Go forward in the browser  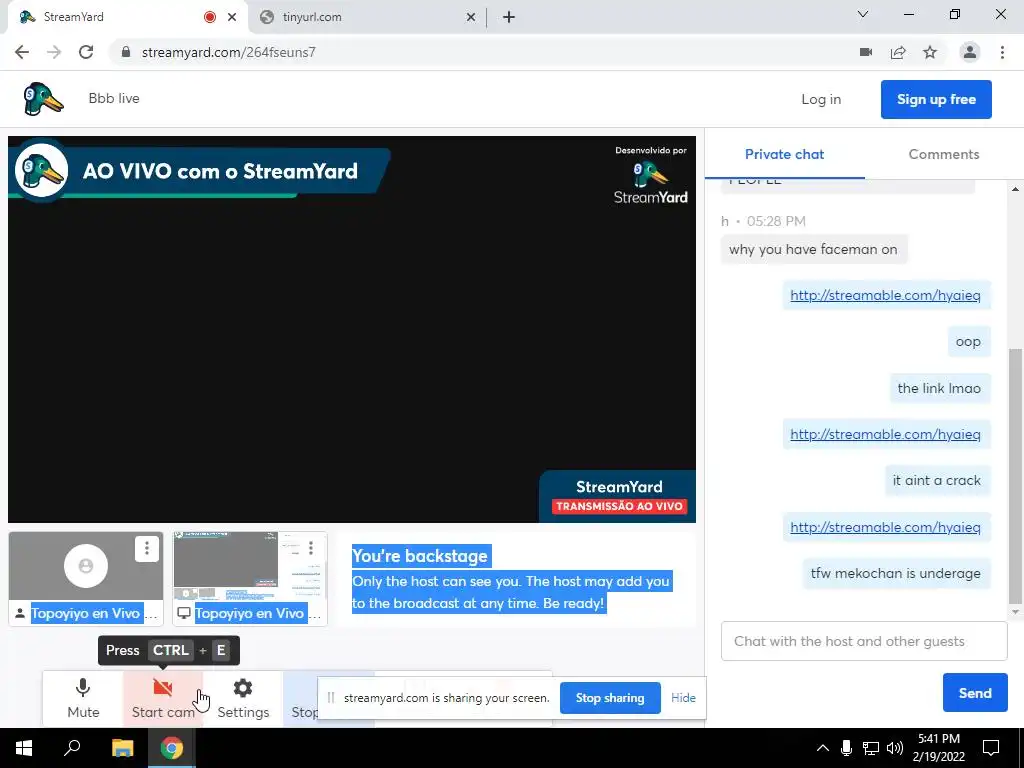click(54, 52)
